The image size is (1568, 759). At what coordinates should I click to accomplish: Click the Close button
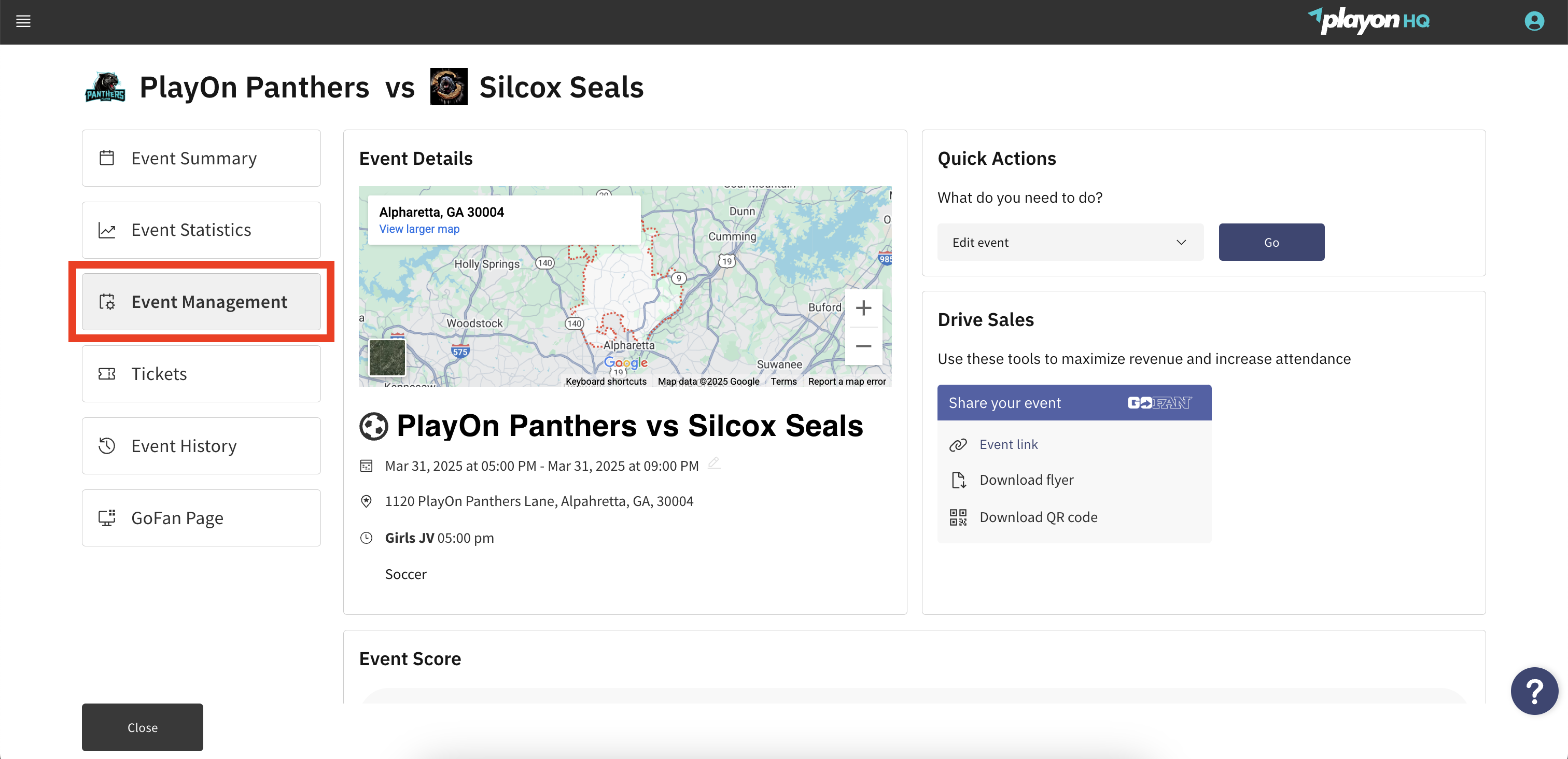coord(142,727)
